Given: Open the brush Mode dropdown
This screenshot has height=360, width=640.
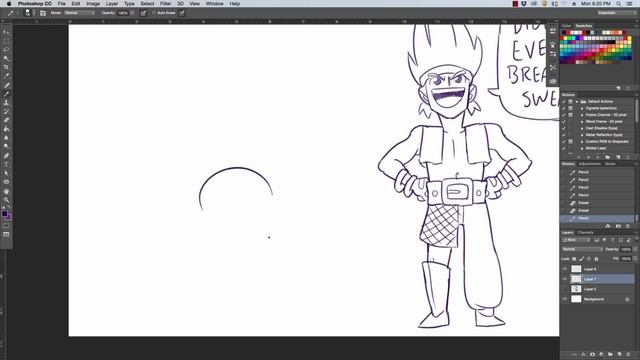Looking at the screenshot, I should click(x=79, y=13).
